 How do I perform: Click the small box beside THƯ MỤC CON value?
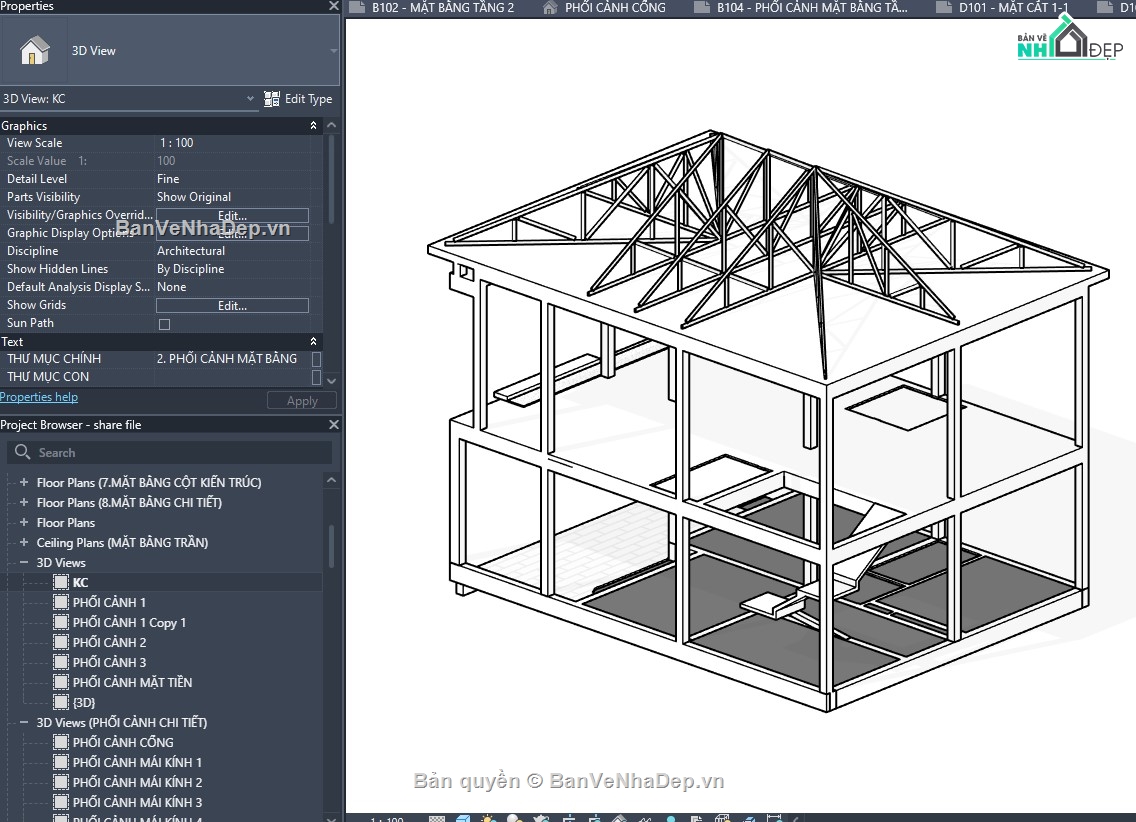tap(316, 377)
